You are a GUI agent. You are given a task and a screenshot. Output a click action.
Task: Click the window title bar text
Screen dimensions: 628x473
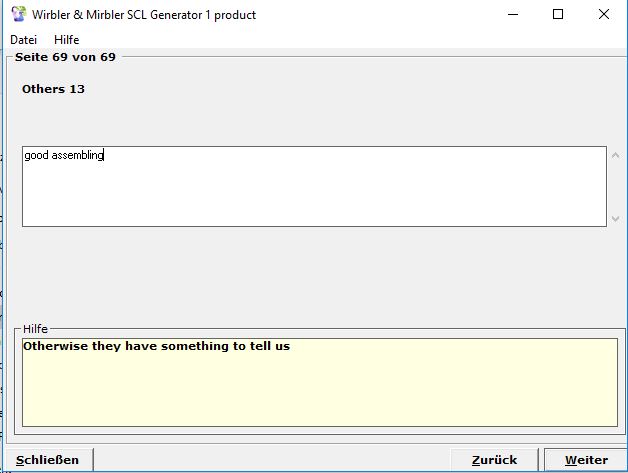(144, 15)
